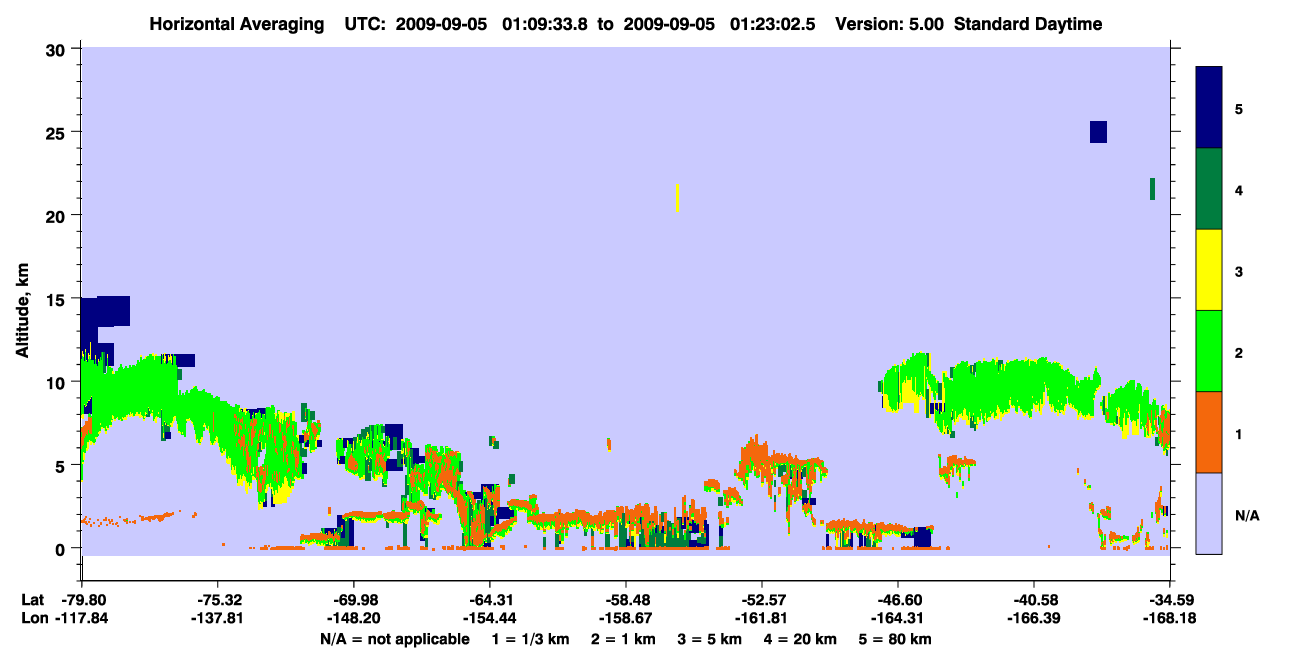
Task: Click the latitude value -40.58
Action: [x=1034, y=600]
